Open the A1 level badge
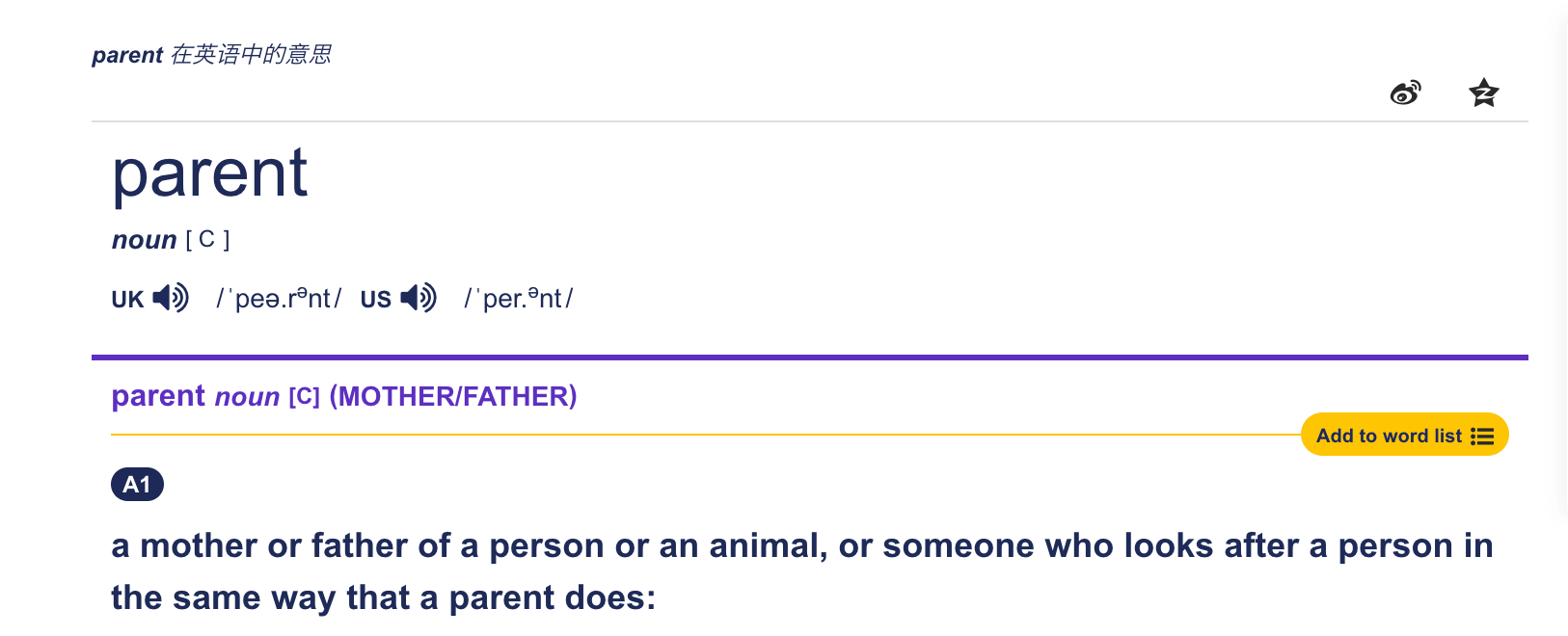Viewport: 1568px width, 636px height. 136,485
